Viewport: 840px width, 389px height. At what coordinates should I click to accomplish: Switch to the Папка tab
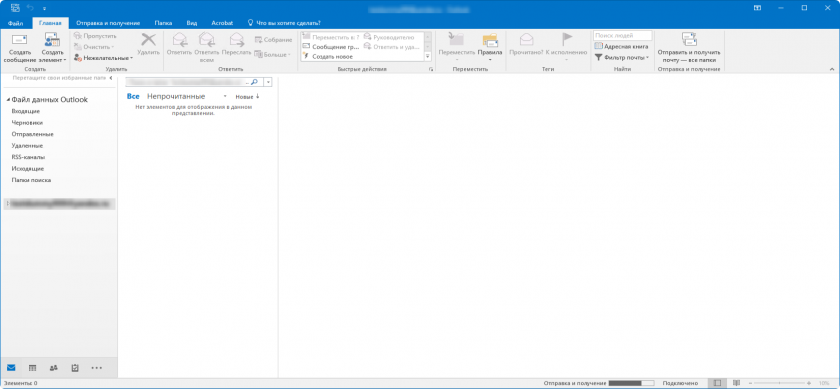[163, 24]
